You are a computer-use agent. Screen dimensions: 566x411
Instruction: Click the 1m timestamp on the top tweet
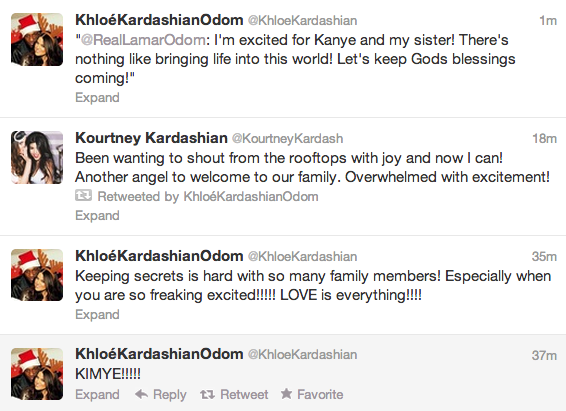(x=548, y=21)
